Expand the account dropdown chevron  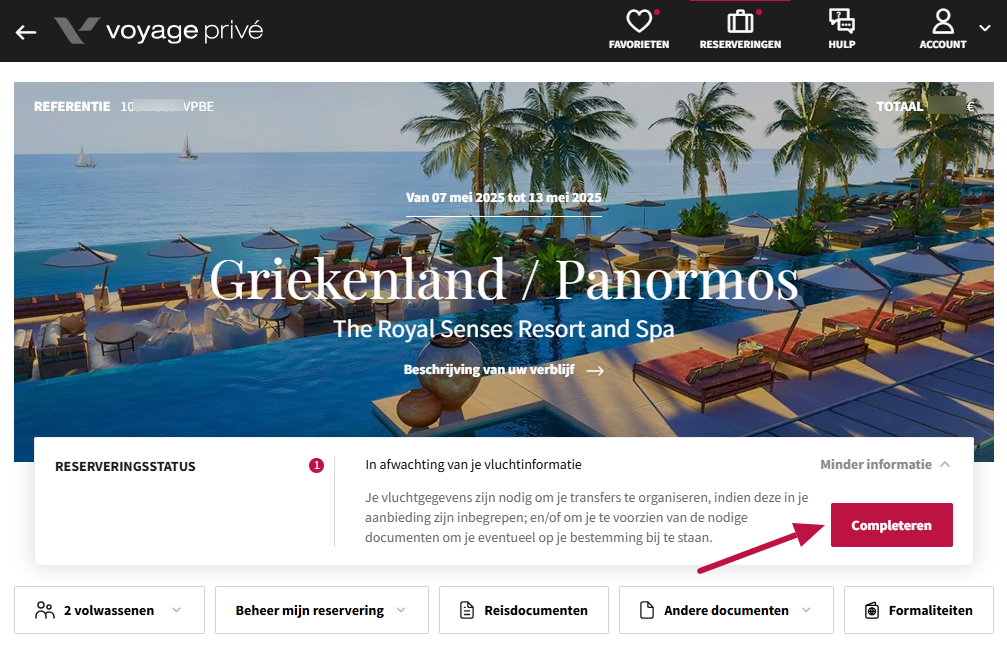point(985,28)
